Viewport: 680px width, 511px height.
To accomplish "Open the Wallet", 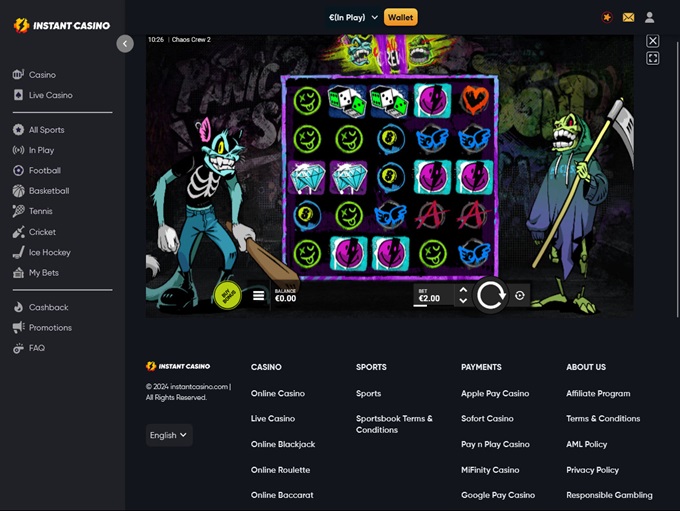I will click(x=400, y=17).
